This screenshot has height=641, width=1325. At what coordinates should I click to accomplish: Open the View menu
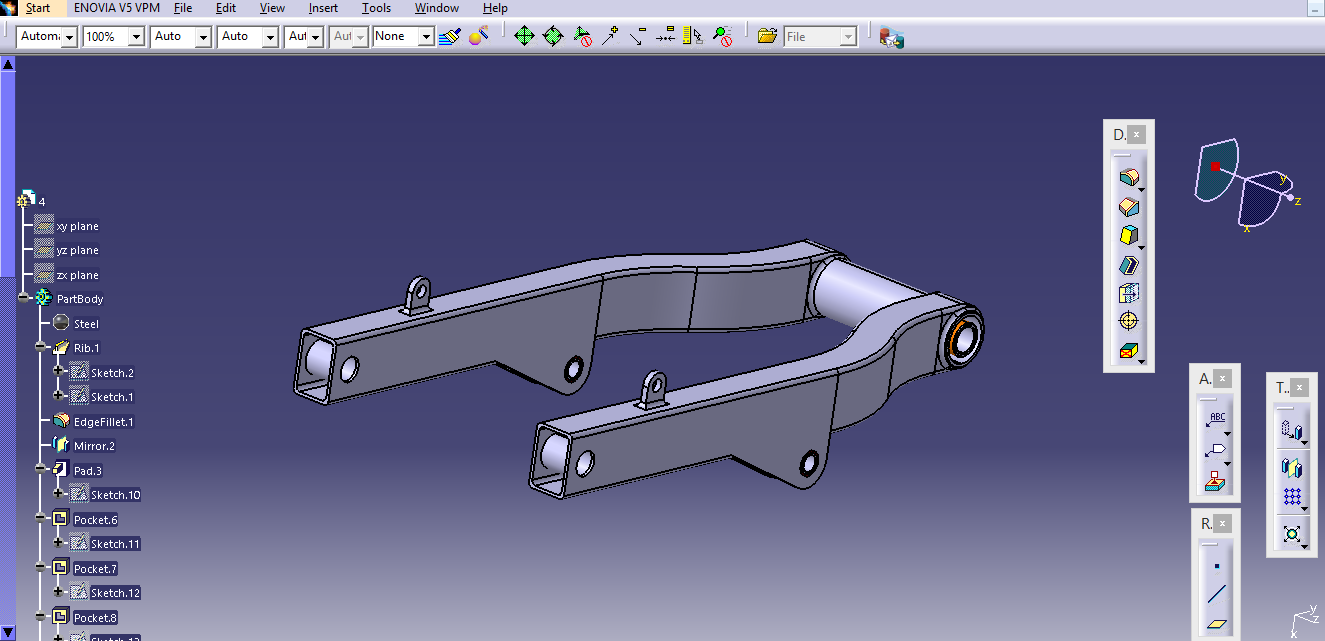click(272, 8)
